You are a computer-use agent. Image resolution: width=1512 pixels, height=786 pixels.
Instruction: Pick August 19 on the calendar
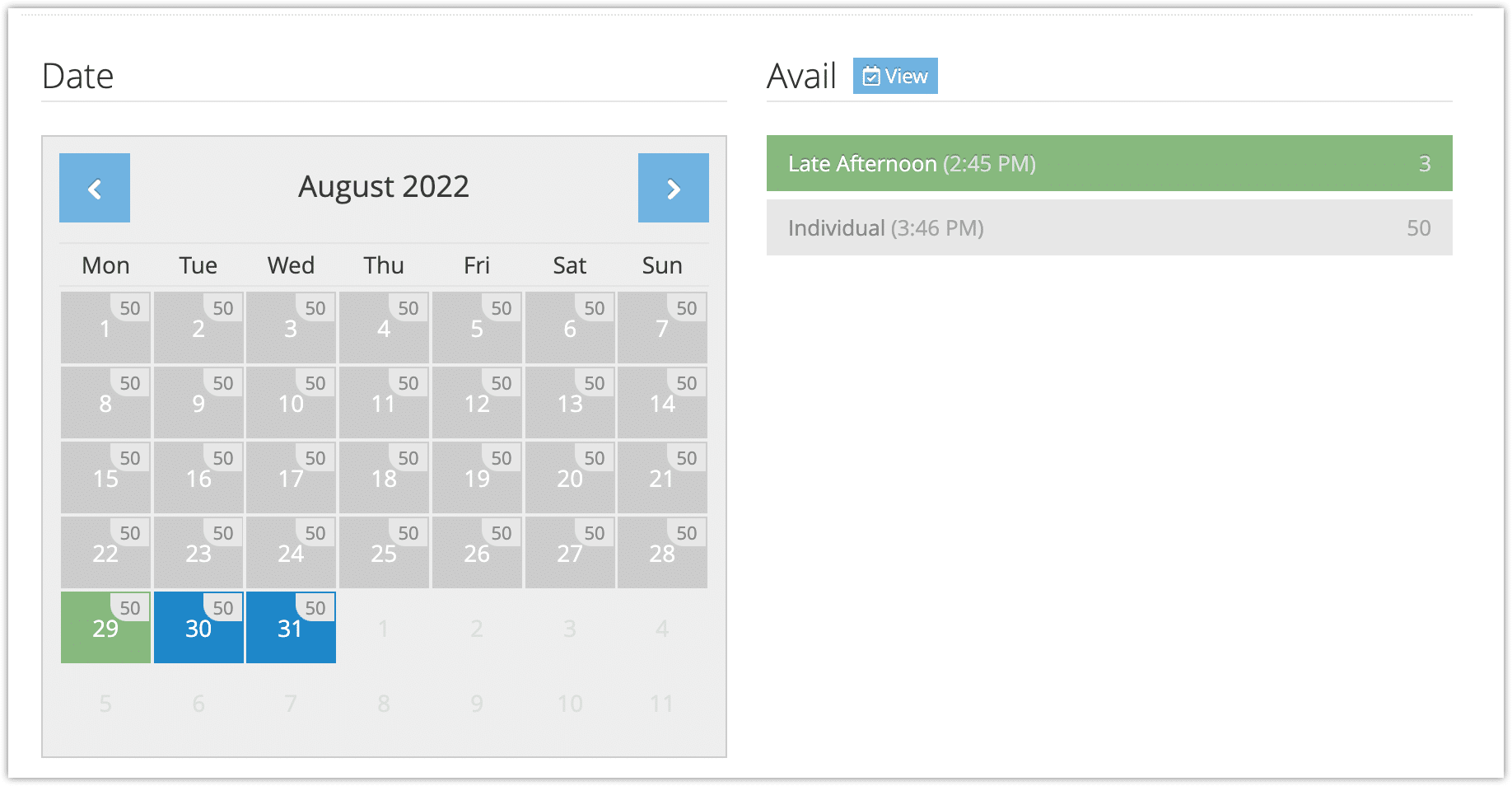click(x=477, y=477)
